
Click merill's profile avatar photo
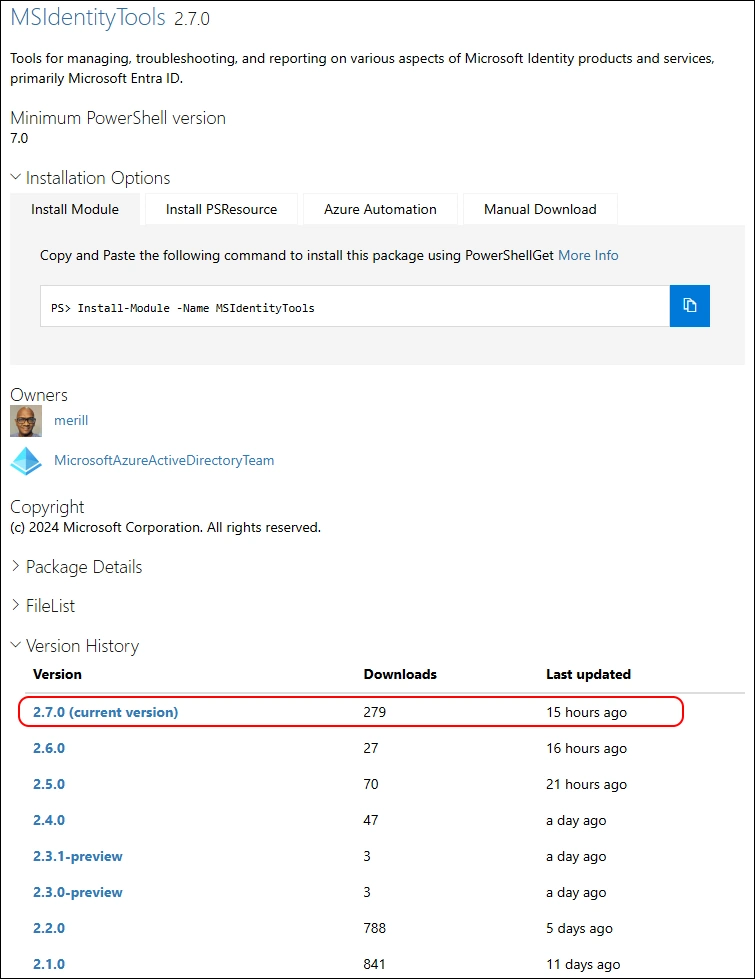click(x=26, y=421)
